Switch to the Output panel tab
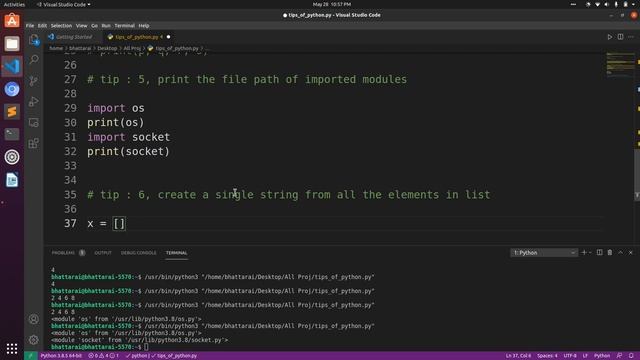This screenshot has width=640, height=360. [103, 253]
